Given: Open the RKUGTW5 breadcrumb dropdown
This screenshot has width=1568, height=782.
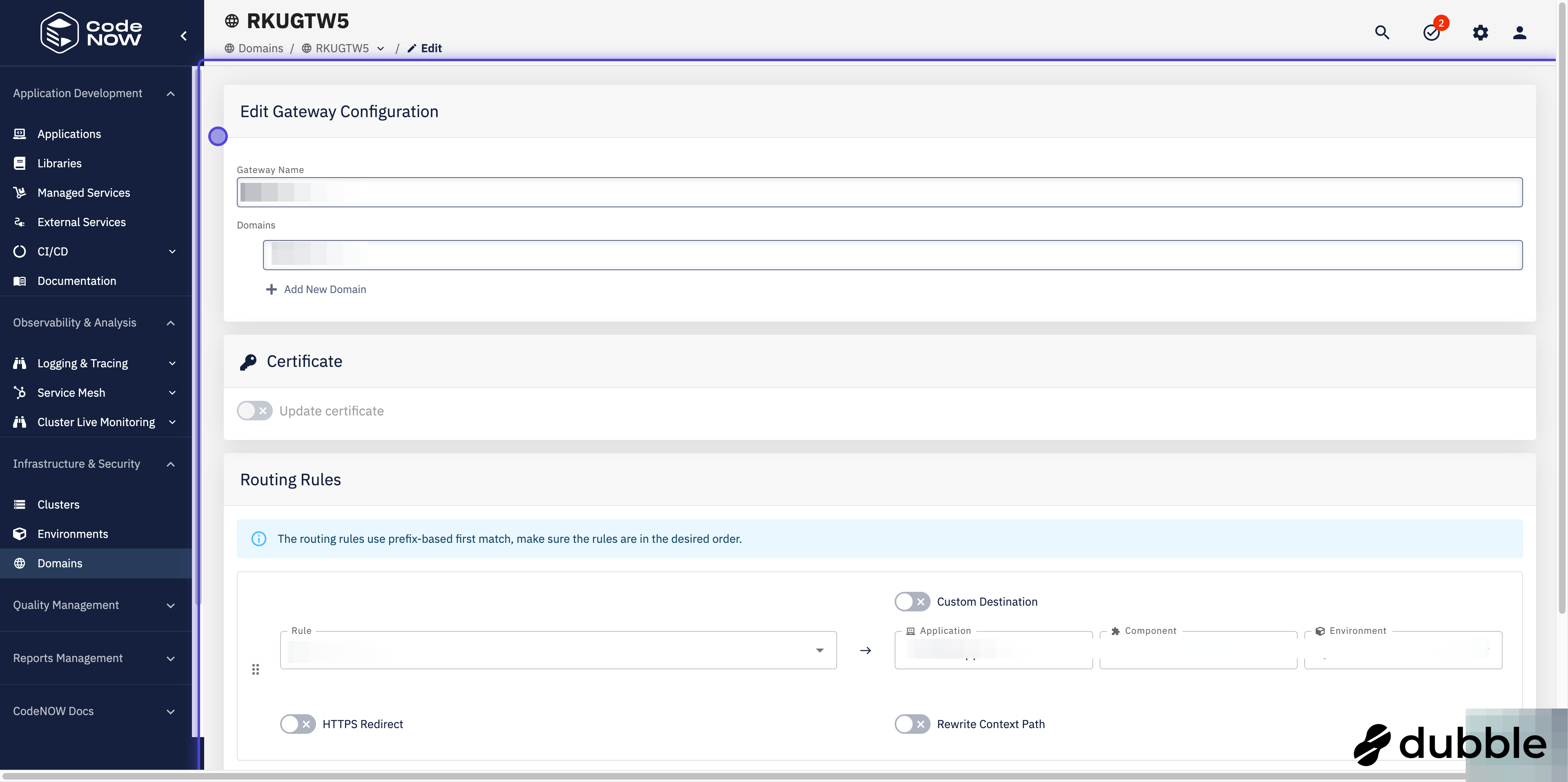Looking at the screenshot, I should 381,49.
